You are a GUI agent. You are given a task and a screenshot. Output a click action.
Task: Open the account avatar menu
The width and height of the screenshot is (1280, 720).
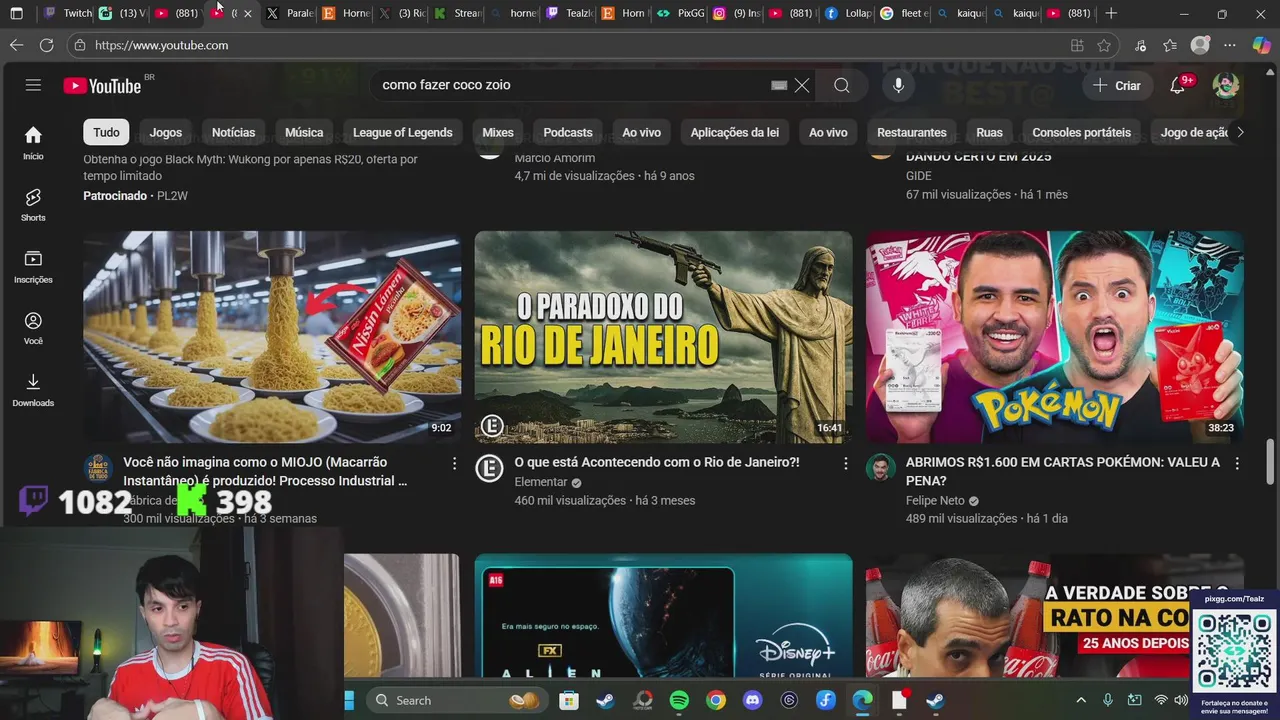coord(1226,86)
